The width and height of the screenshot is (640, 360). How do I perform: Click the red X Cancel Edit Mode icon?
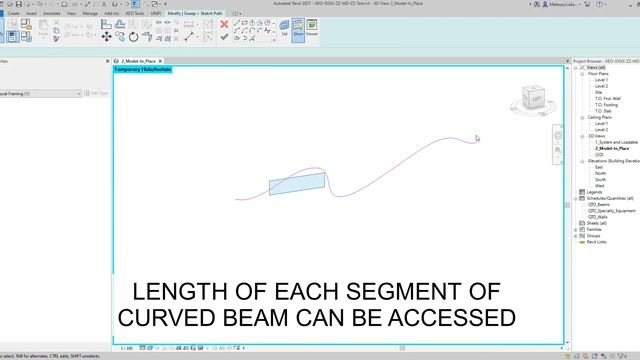224,24
